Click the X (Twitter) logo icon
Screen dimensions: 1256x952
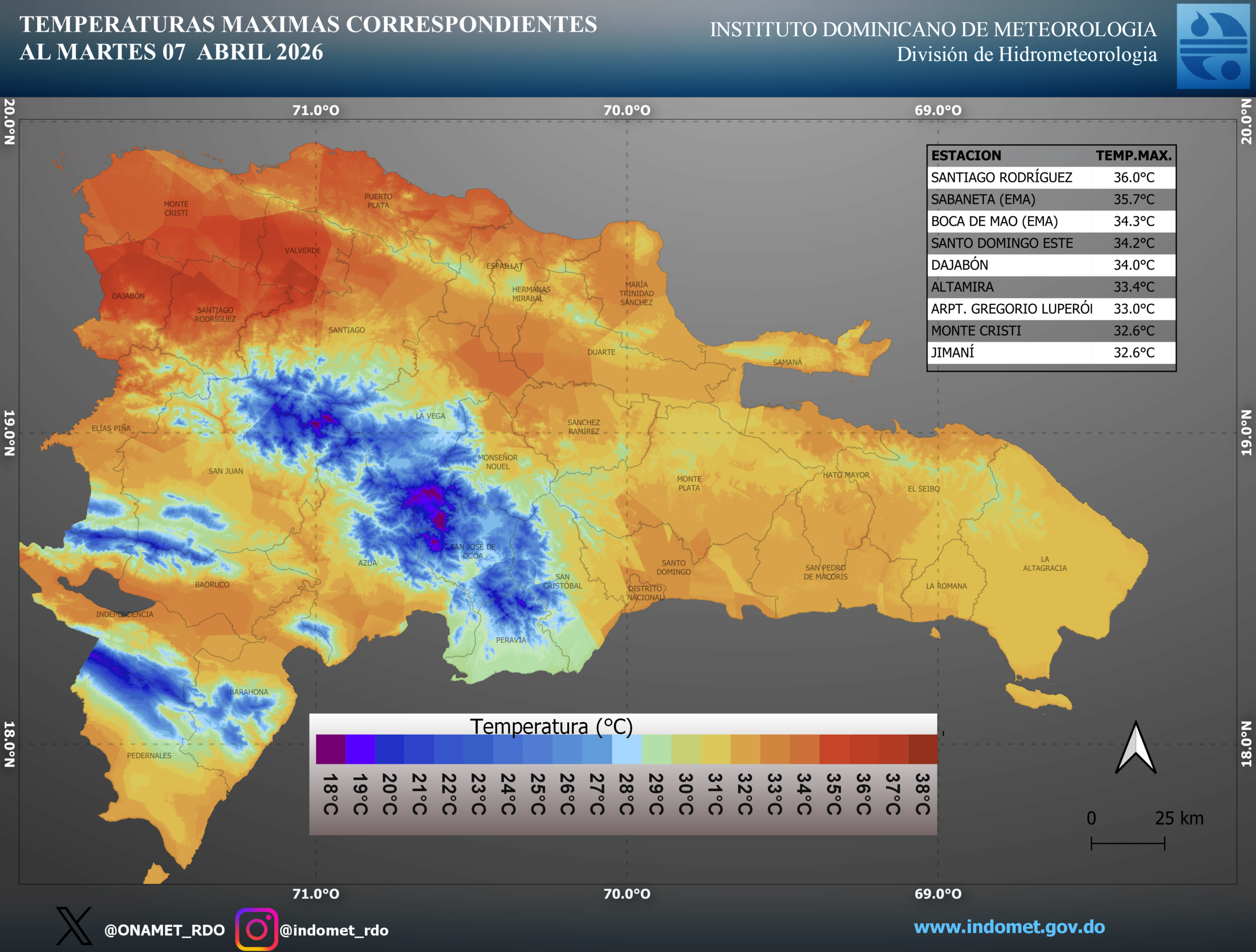point(74,926)
